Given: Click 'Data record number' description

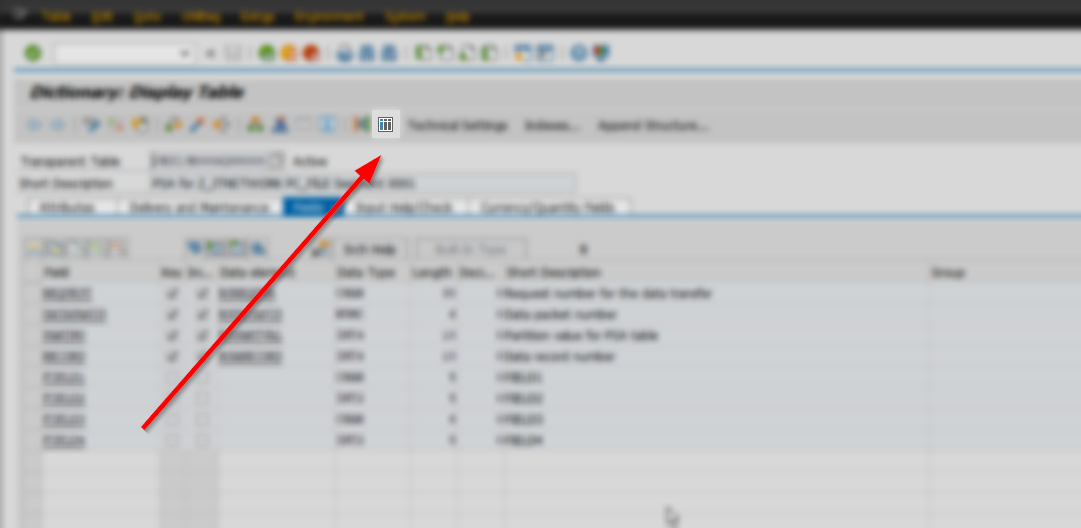Looking at the screenshot, I should pos(560,357).
